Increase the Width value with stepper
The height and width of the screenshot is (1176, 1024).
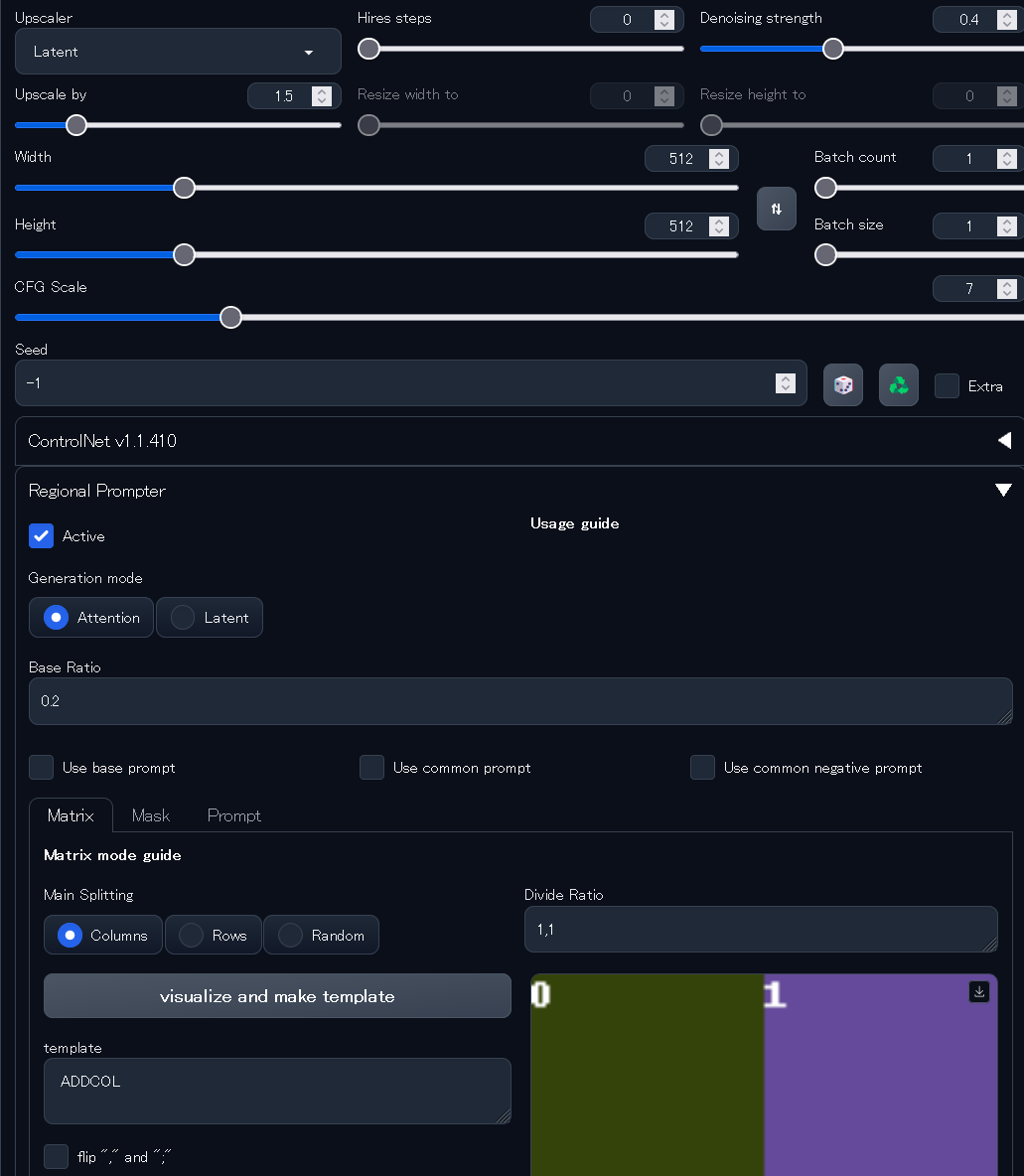tap(719, 153)
